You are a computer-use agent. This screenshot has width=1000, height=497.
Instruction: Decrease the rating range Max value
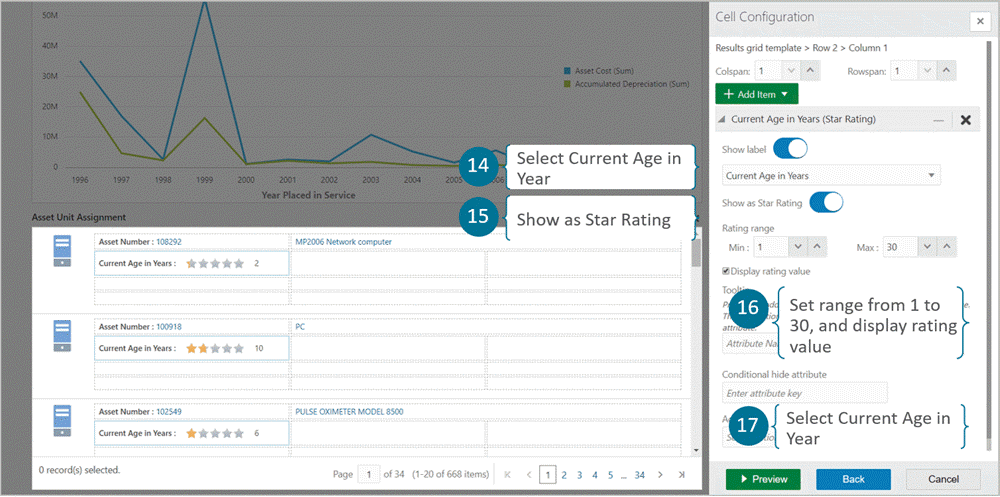point(928,246)
